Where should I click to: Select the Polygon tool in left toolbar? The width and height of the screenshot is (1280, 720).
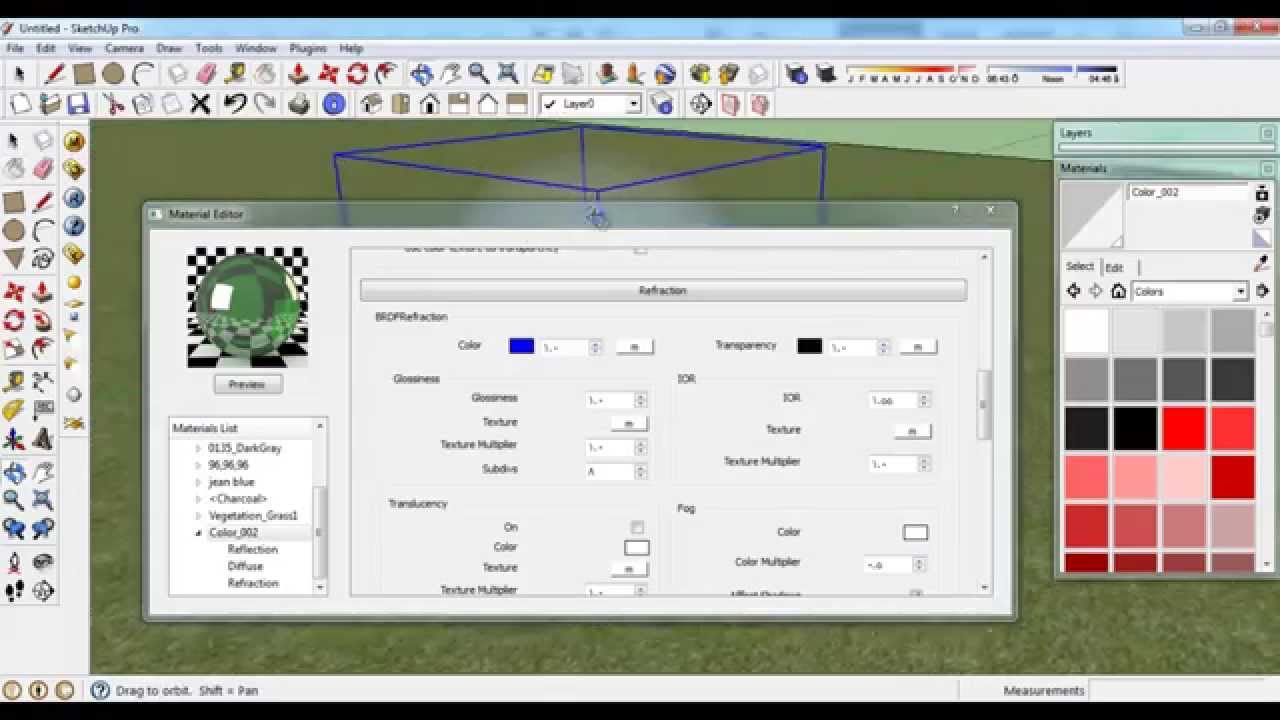tap(13, 259)
